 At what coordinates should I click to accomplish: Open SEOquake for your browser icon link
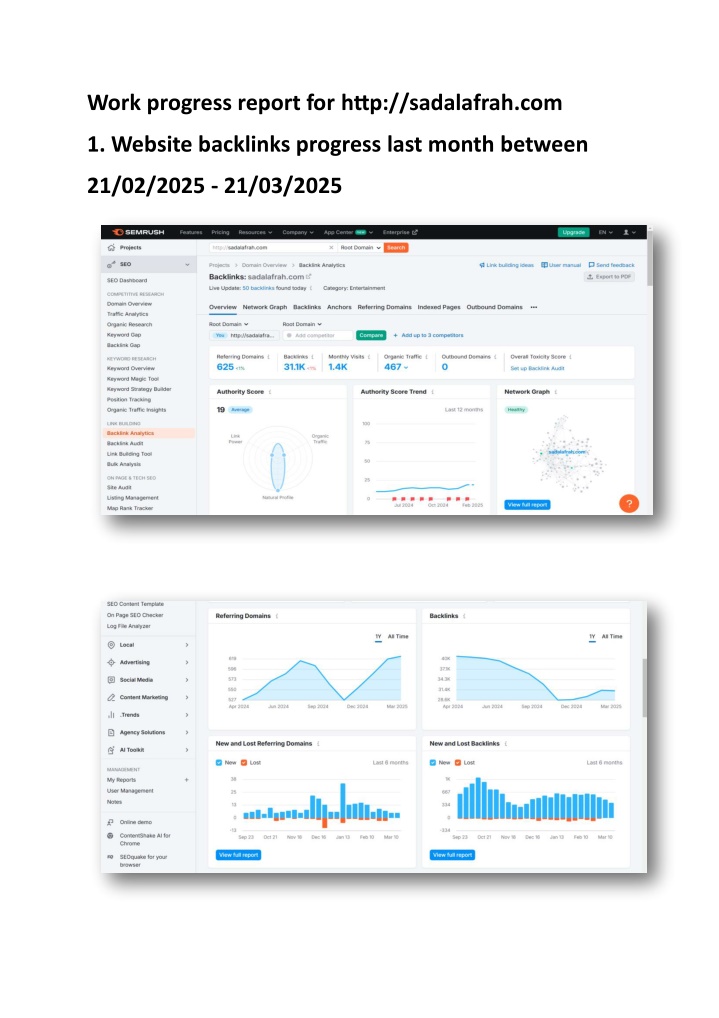(x=110, y=857)
